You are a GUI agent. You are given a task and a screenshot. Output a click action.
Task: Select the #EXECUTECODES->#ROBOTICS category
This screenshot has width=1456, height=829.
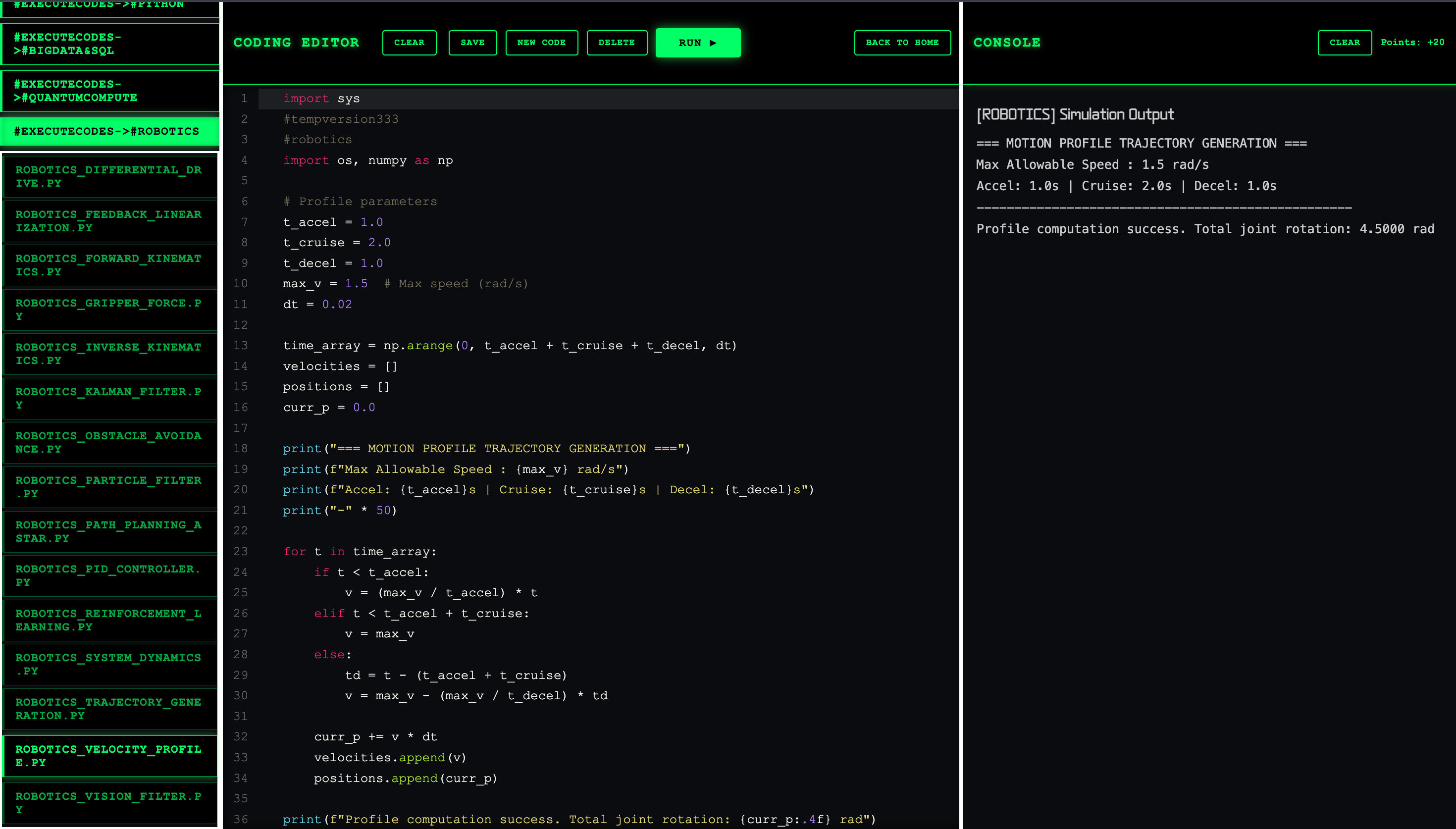[110, 131]
